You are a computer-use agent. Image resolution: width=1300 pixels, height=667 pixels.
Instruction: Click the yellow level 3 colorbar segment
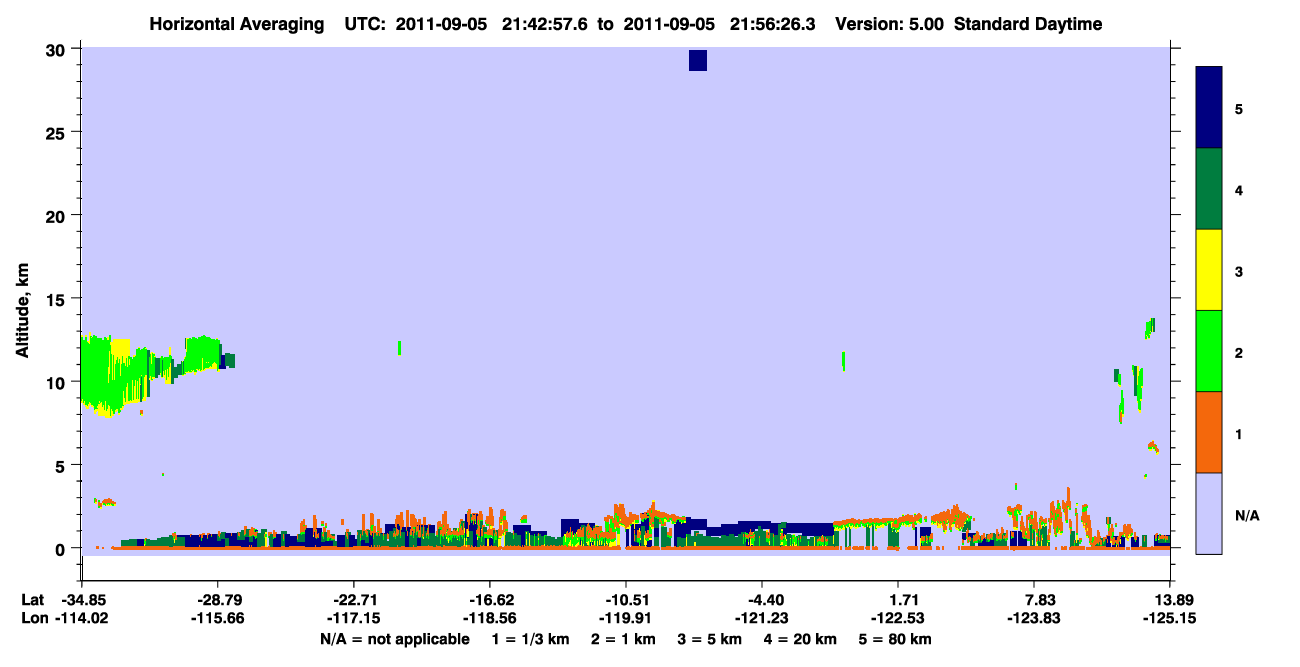coord(1209,270)
